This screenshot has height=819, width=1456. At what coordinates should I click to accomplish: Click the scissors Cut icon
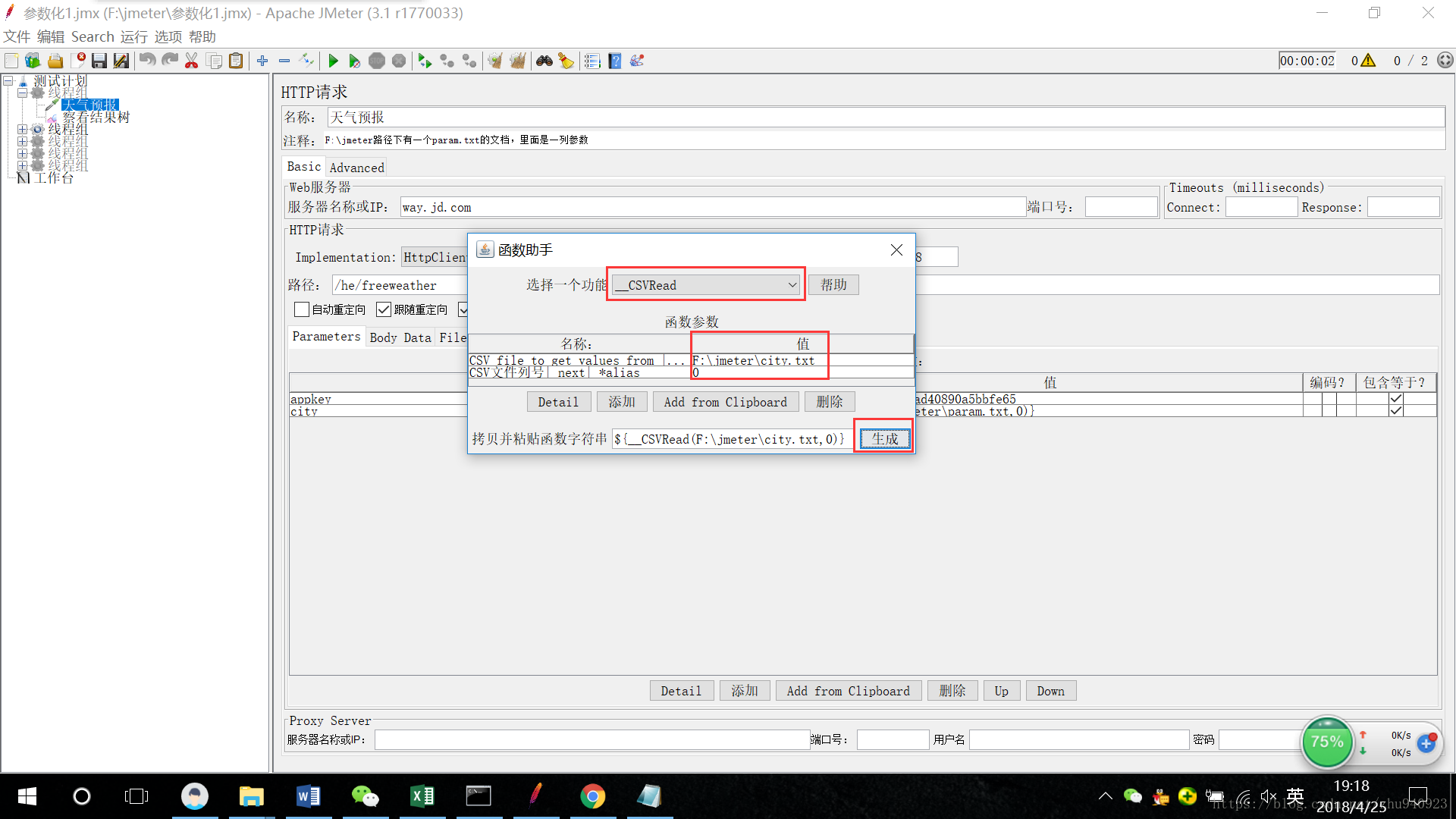click(x=192, y=61)
